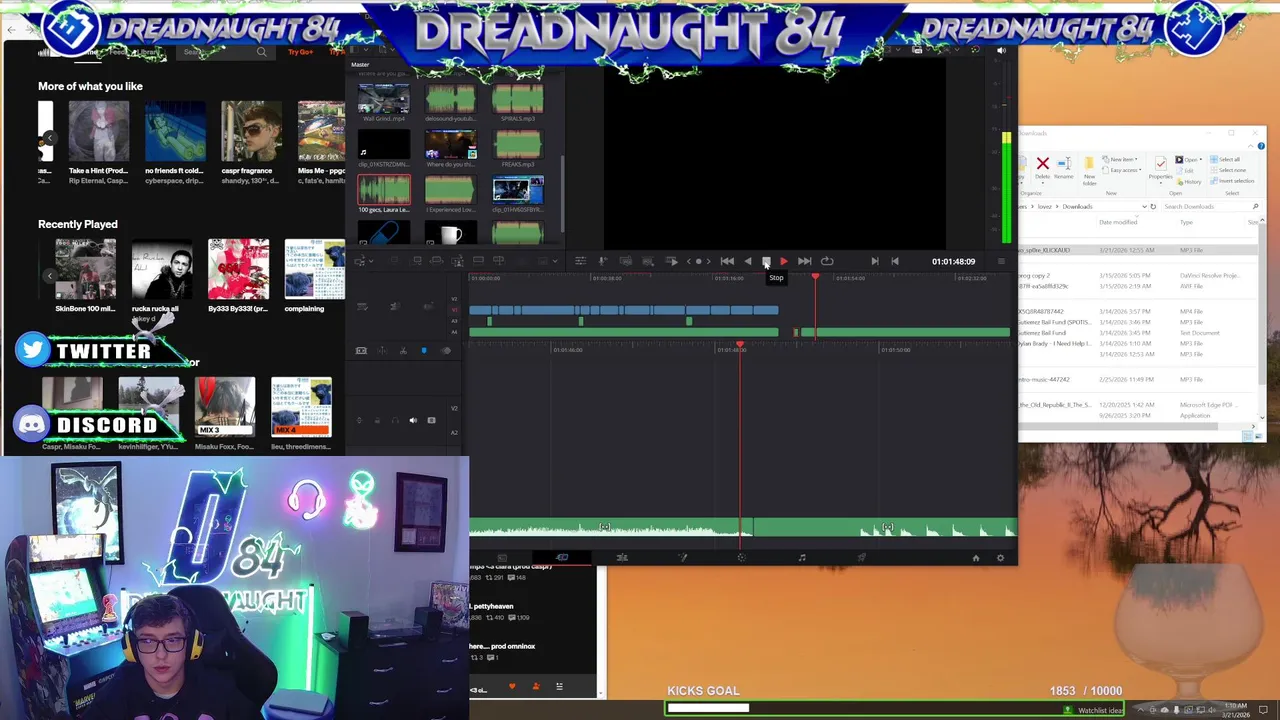Click the voiceover microphone icon
This screenshot has height=720, width=1280.
pyautogui.click(x=603, y=261)
